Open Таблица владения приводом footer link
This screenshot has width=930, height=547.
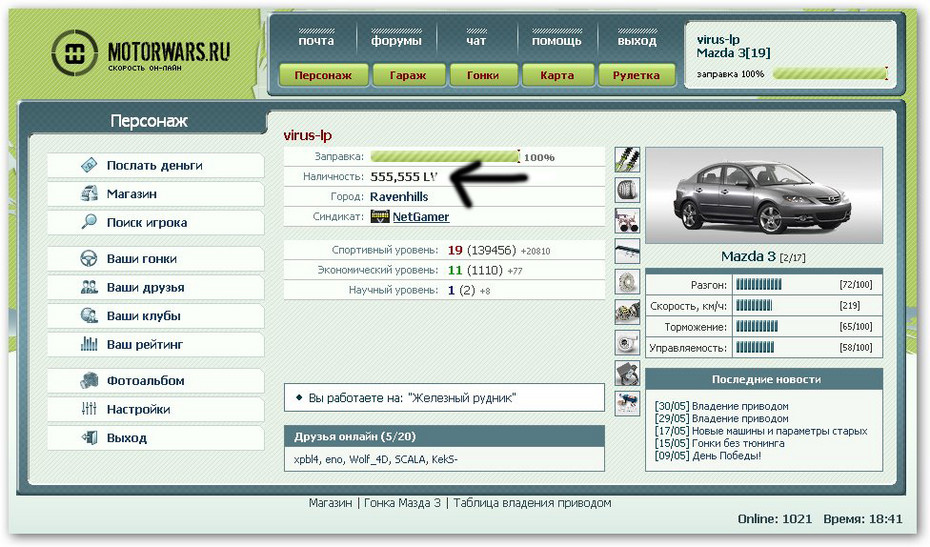[532, 503]
